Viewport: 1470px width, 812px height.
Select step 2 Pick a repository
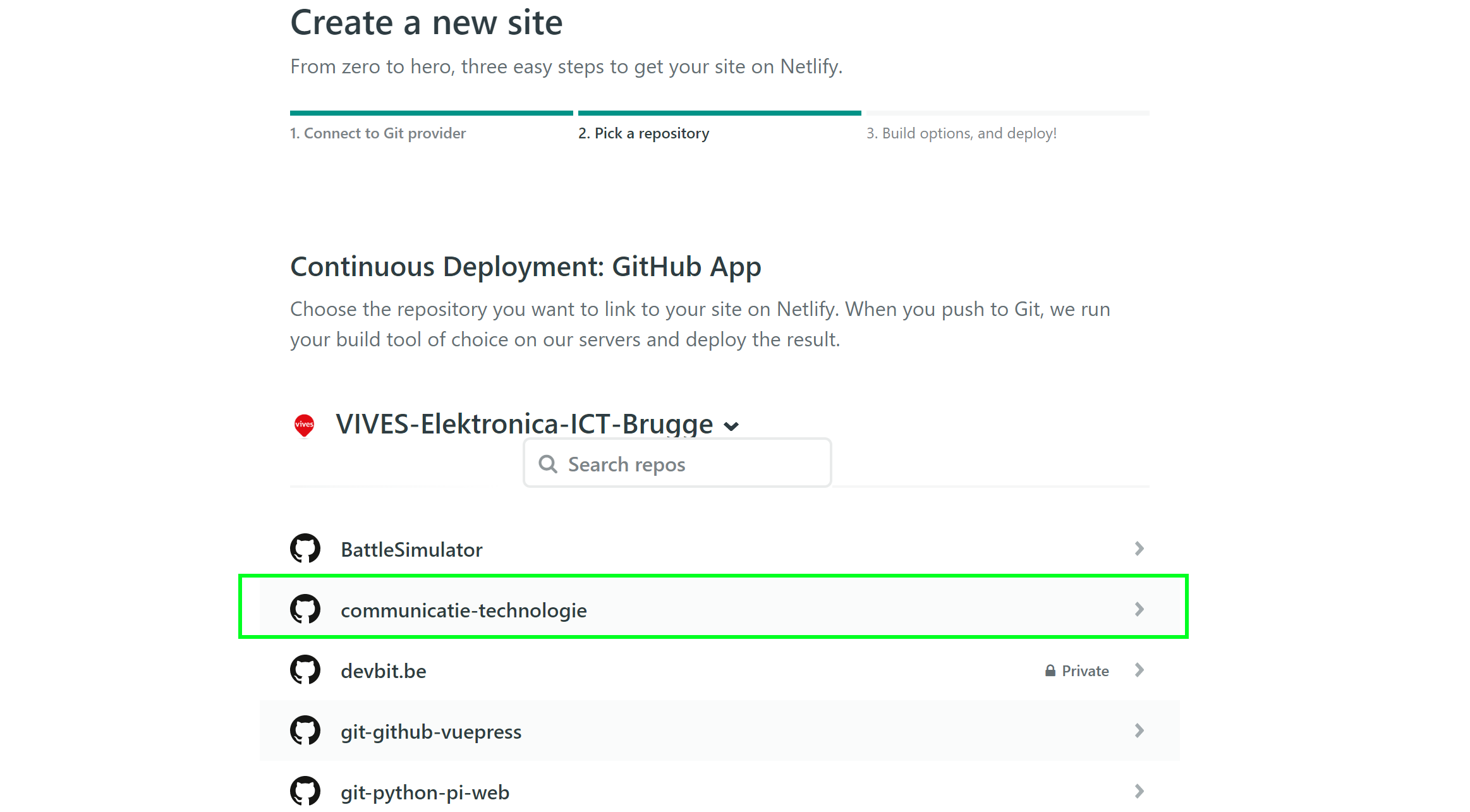tap(643, 133)
